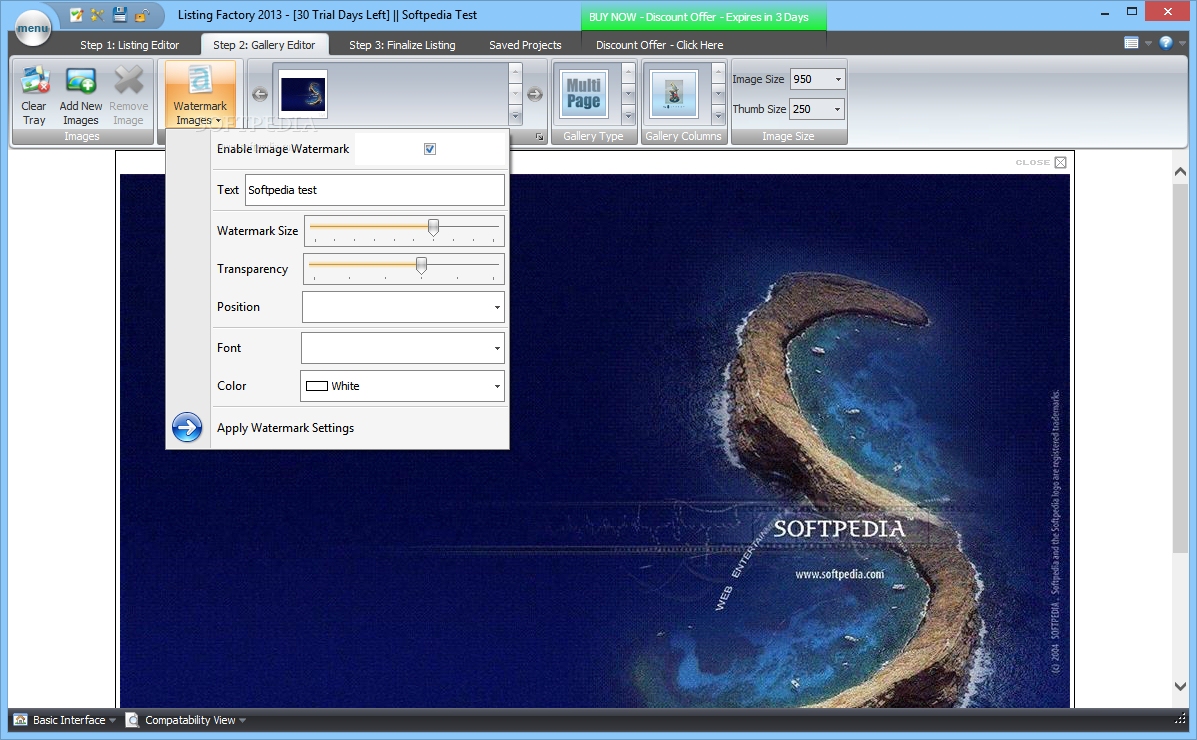This screenshot has height=740, width=1197.
Task: Click the Compatability View label
Action: click(190, 720)
